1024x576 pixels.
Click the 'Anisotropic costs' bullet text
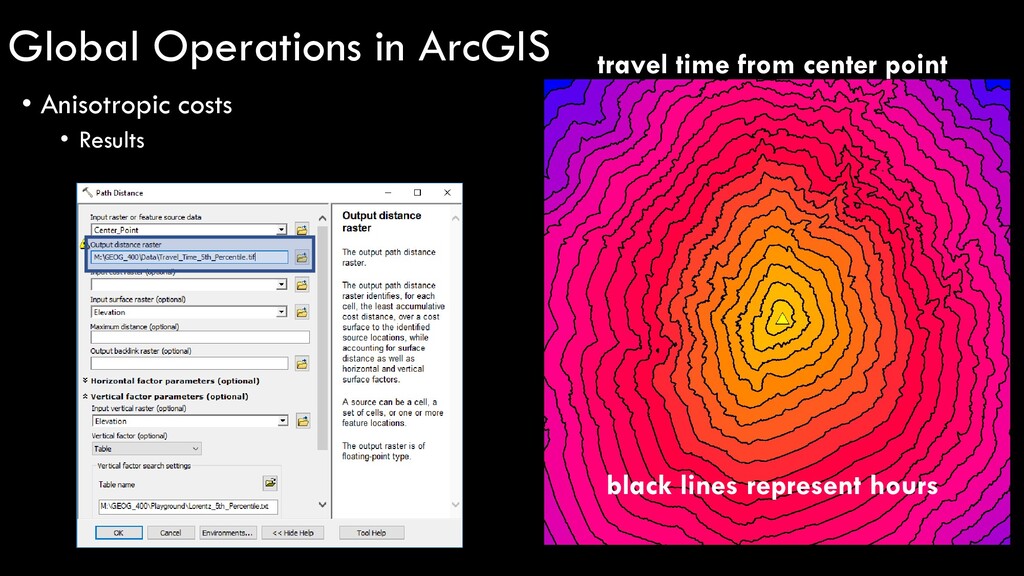136,105
